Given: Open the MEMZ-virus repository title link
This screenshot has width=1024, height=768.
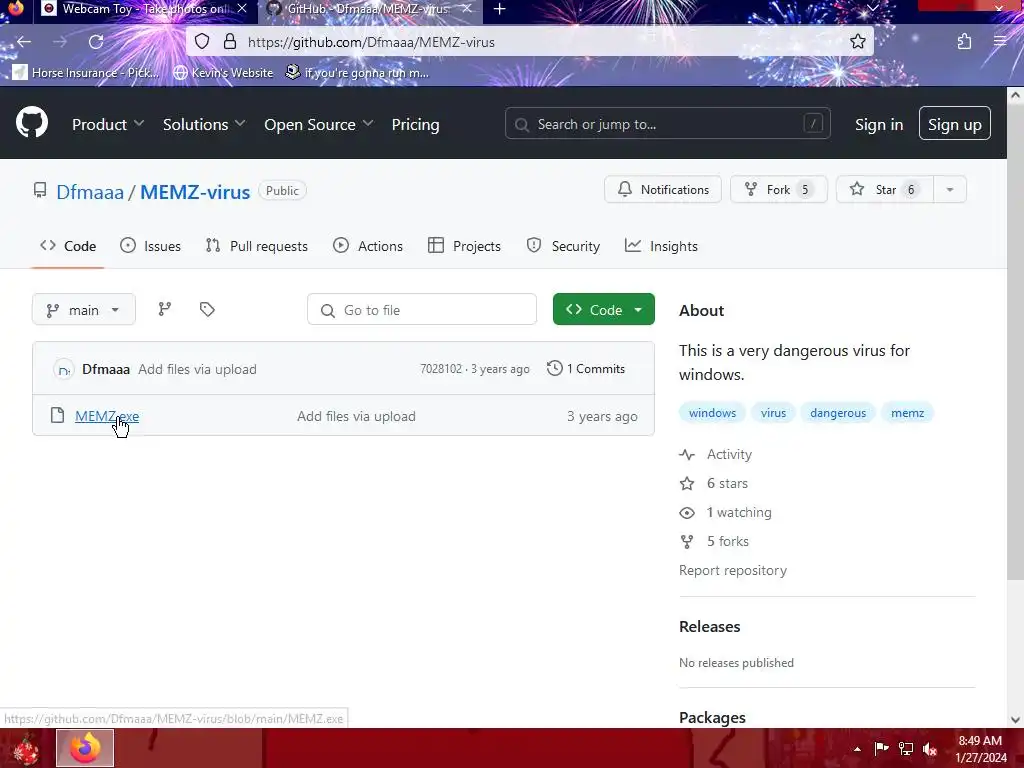Looking at the screenshot, I should click(x=195, y=192).
